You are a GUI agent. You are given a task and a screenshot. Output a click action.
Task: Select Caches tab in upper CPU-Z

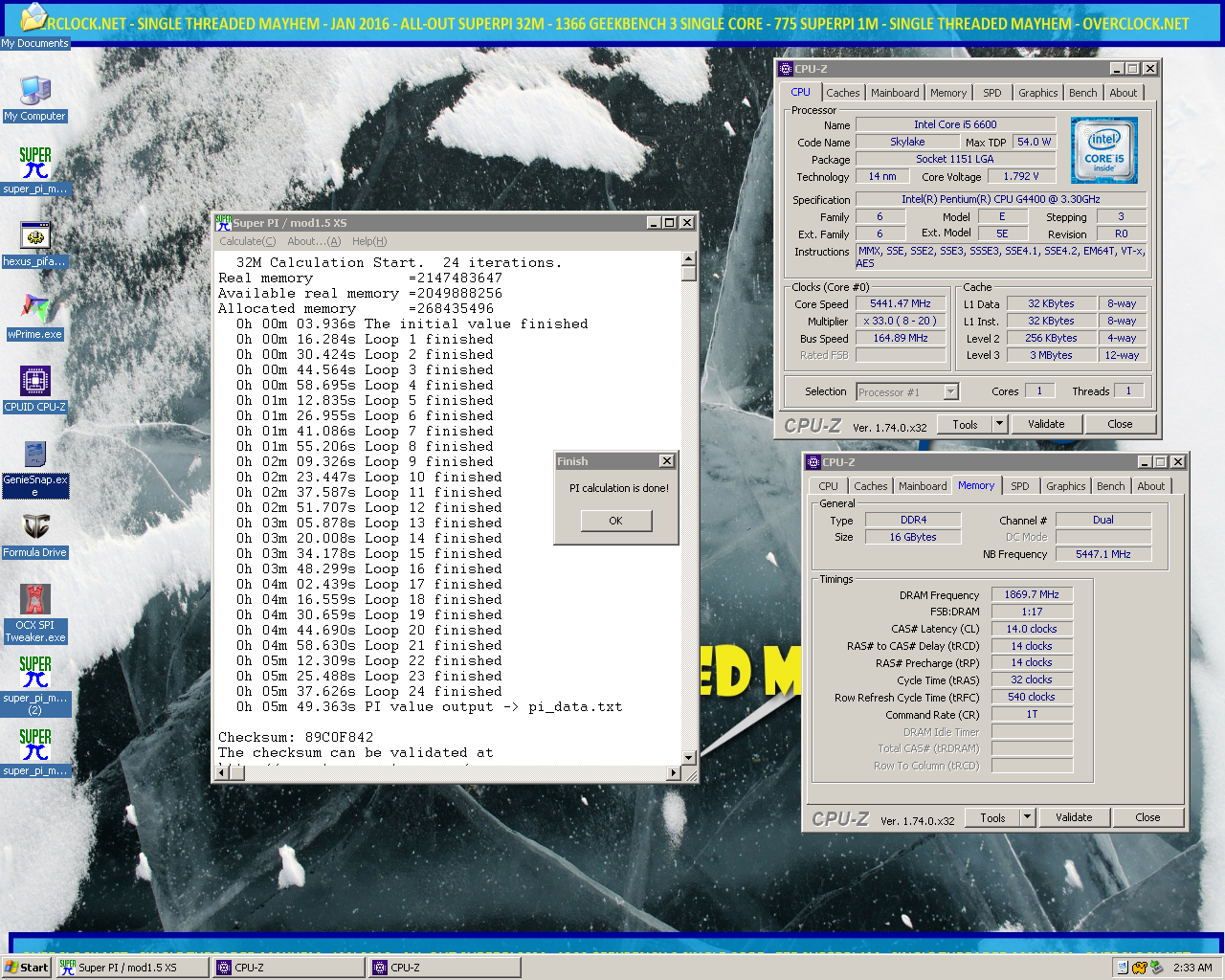tap(843, 93)
